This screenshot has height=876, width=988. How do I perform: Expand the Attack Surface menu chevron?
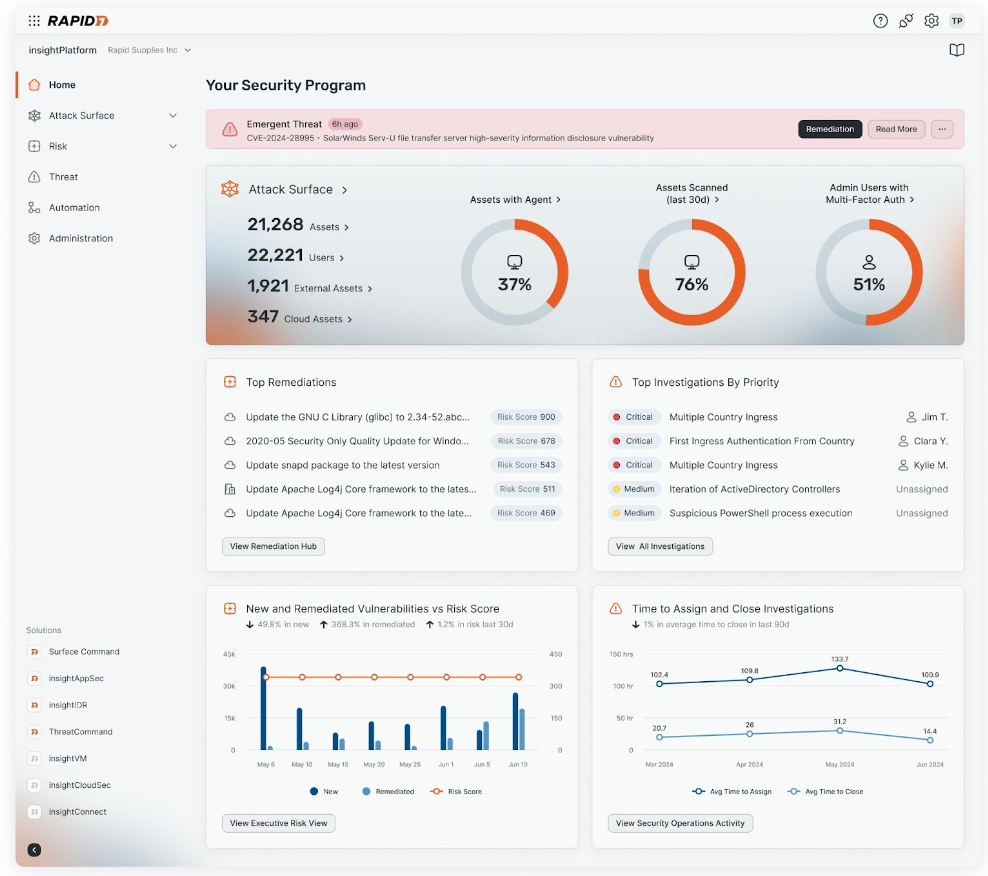[173, 116]
